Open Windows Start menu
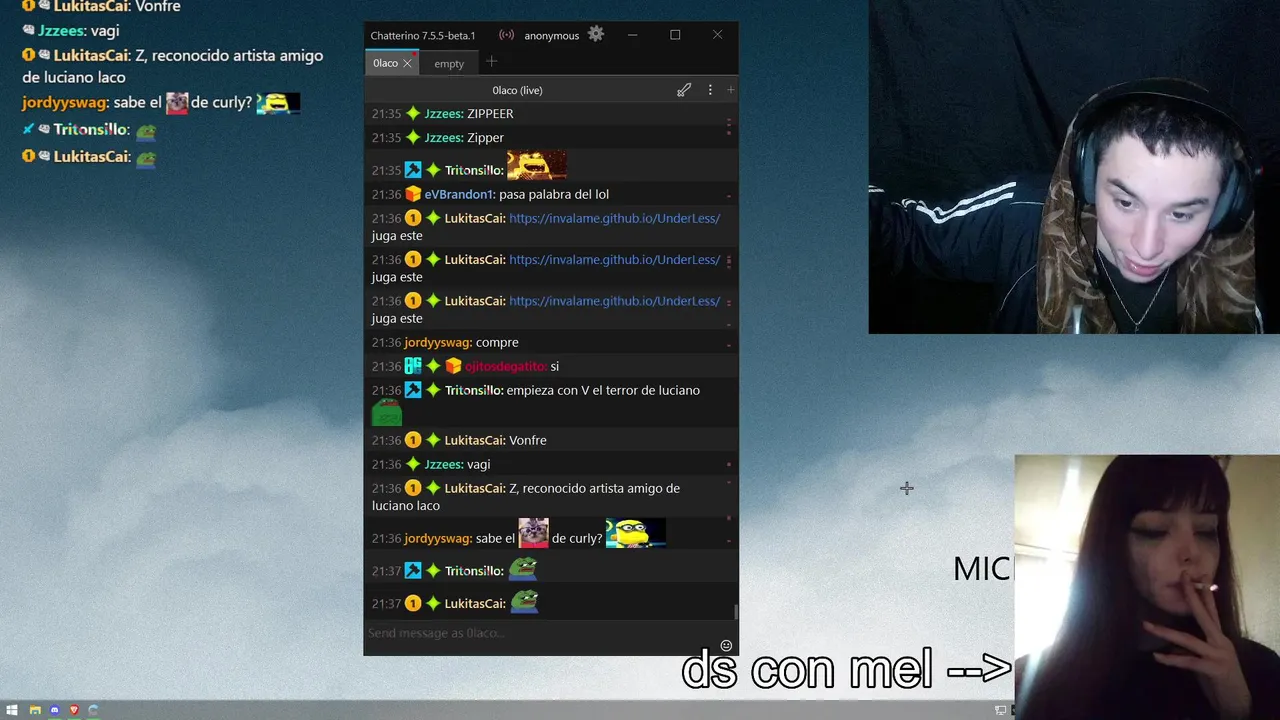1280x720 pixels. [12, 710]
